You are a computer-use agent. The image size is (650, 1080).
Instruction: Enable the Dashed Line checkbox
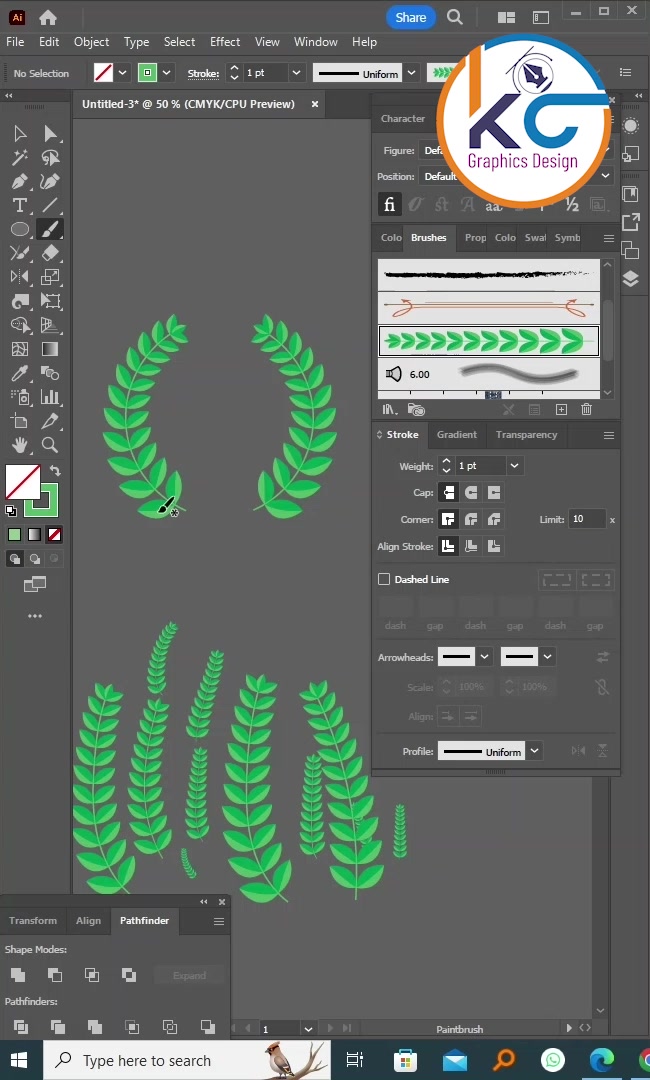pos(384,579)
